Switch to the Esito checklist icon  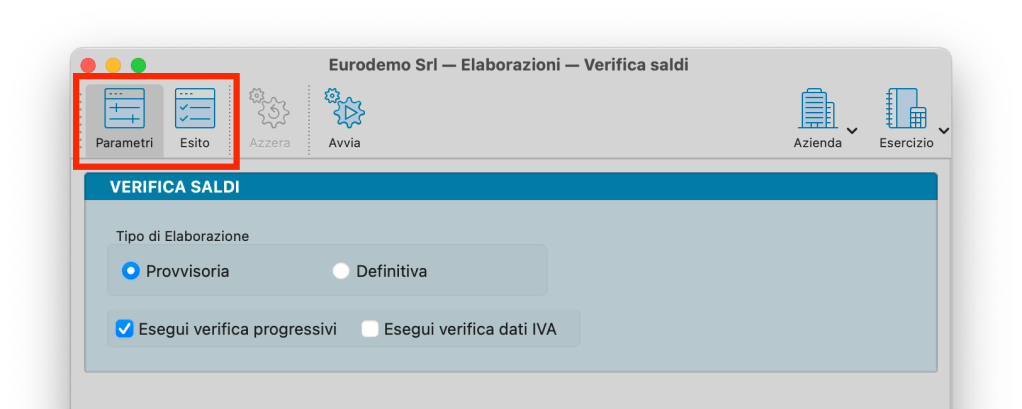click(195, 108)
